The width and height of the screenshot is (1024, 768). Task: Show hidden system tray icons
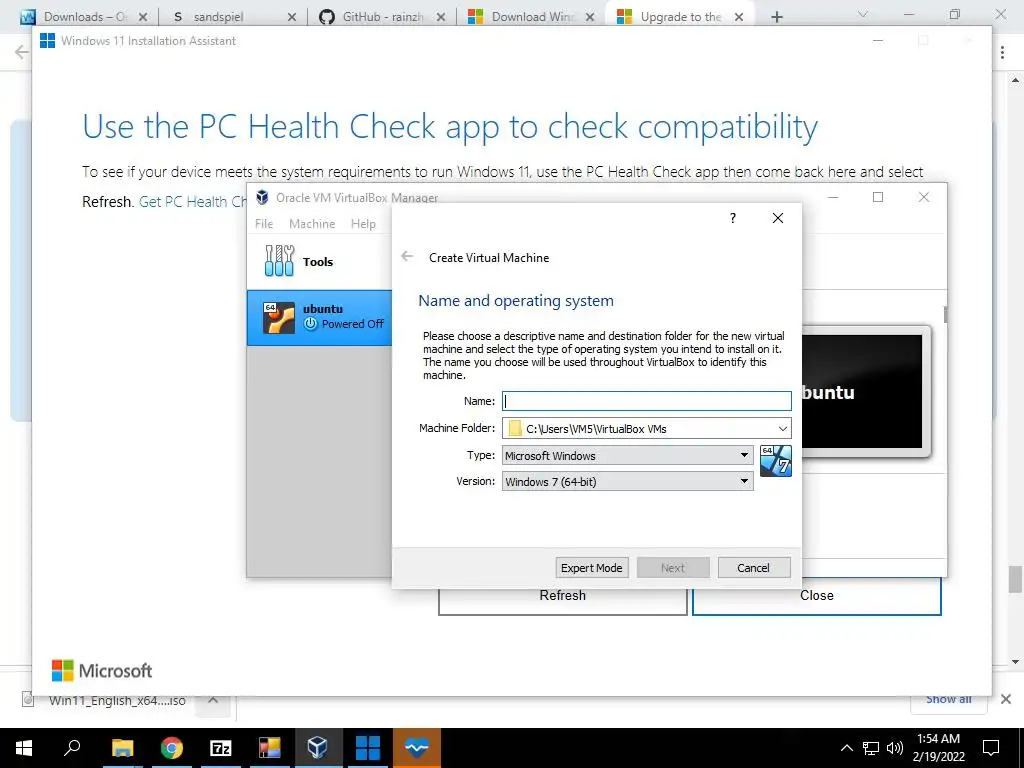tap(846, 748)
